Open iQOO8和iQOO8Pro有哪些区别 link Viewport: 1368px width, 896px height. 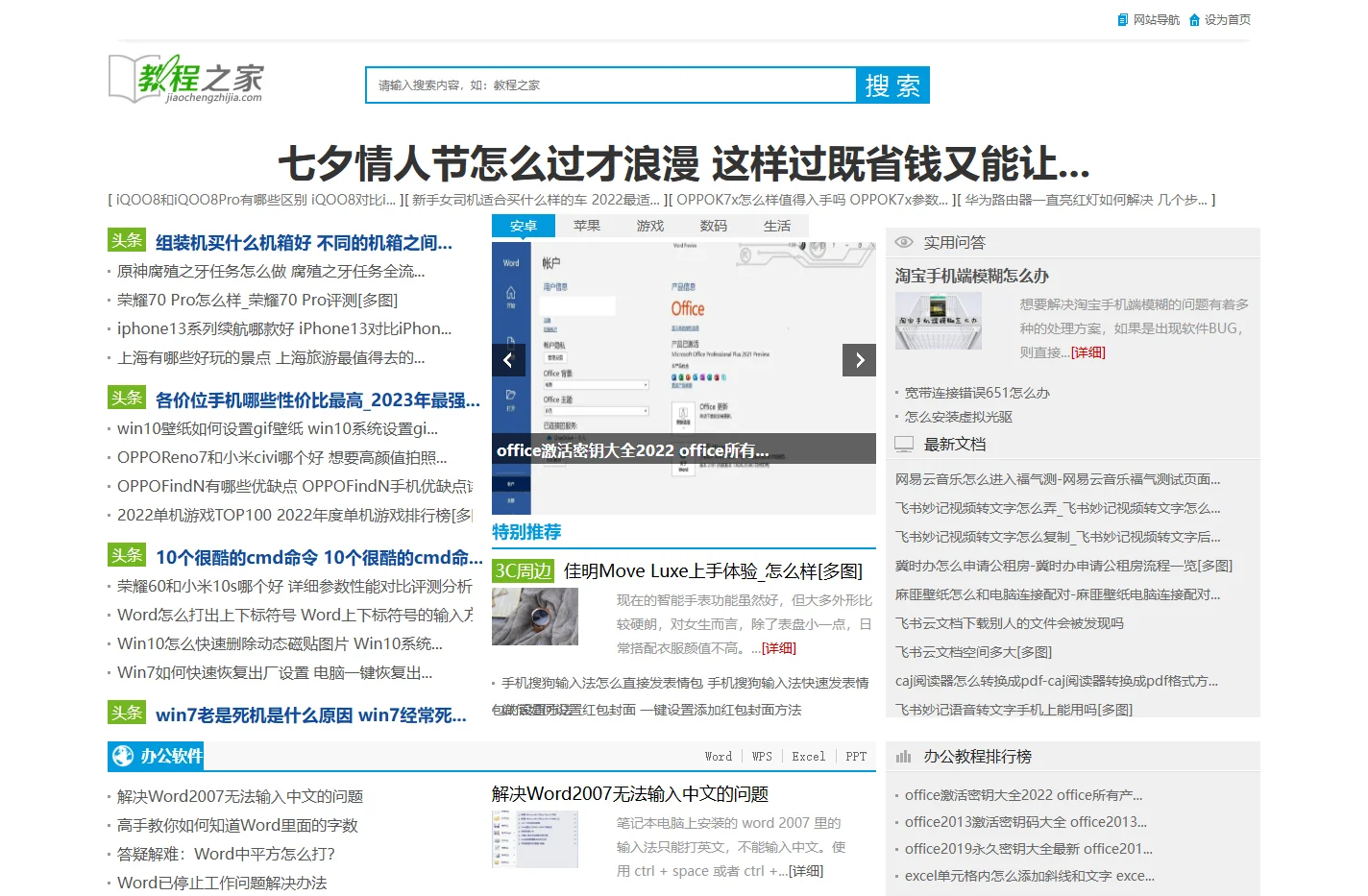(254, 200)
